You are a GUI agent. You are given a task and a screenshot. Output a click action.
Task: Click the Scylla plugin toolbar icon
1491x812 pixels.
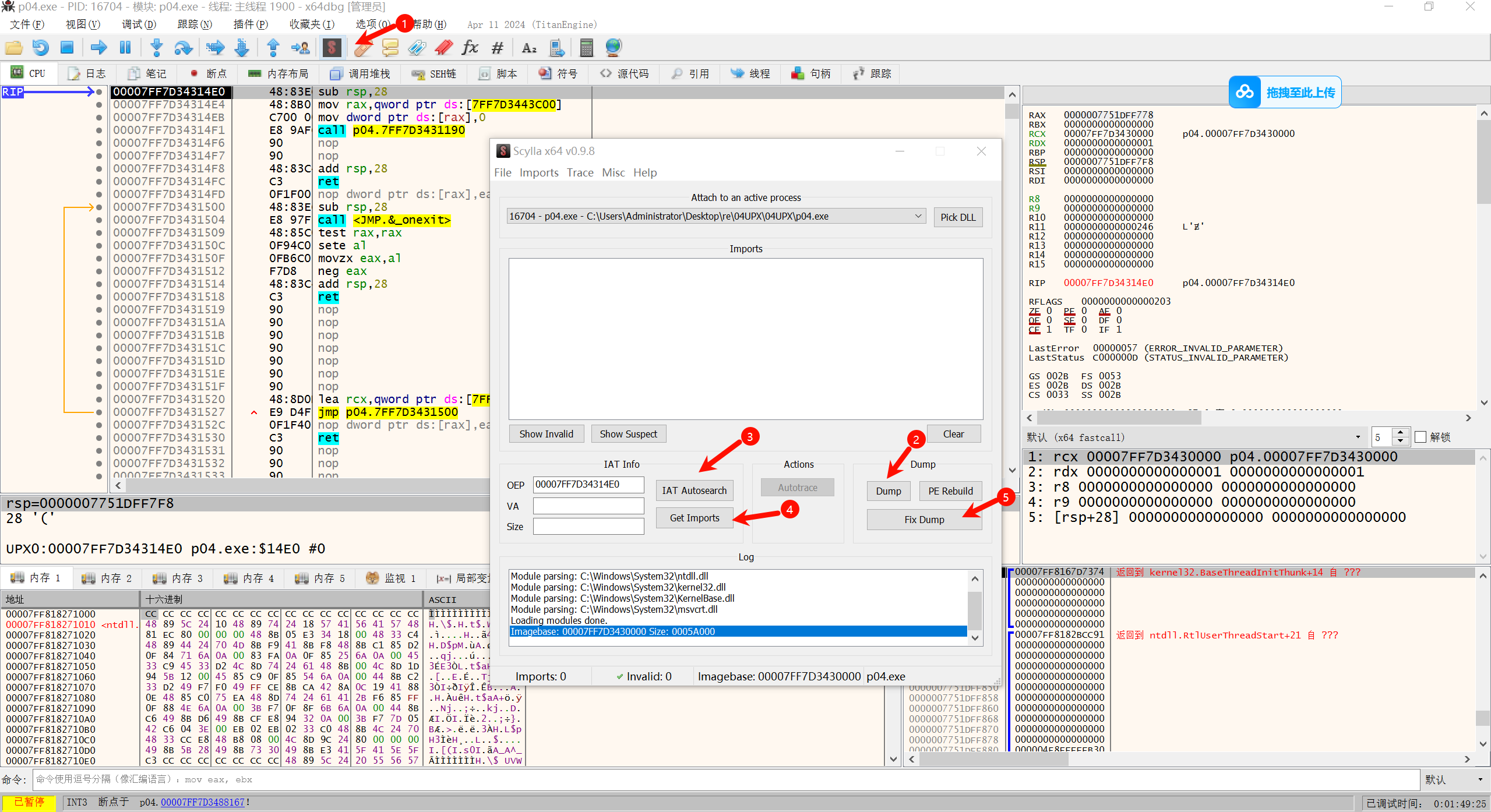point(332,48)
